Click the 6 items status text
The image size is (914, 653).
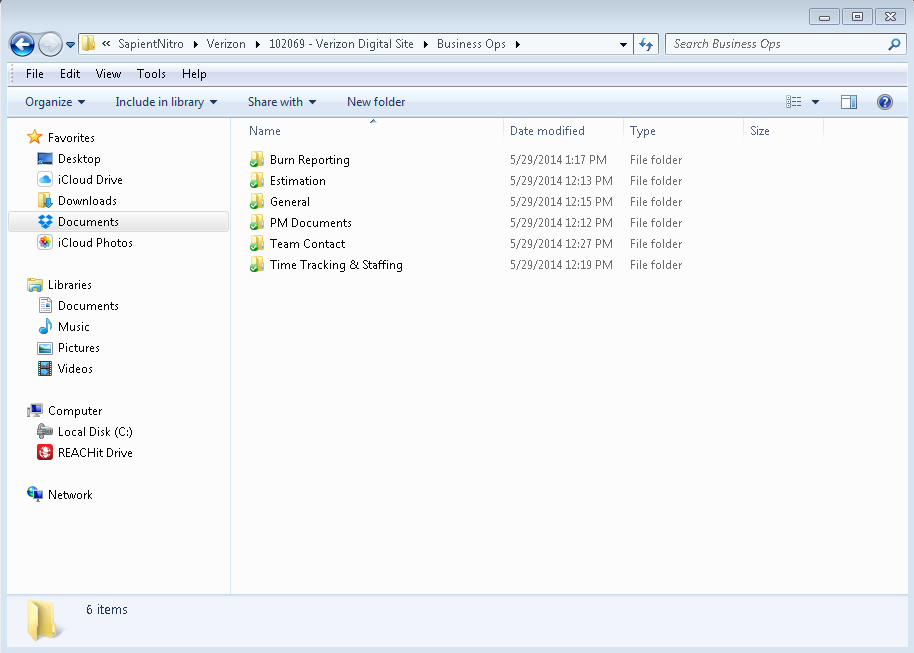click(107, 609)
